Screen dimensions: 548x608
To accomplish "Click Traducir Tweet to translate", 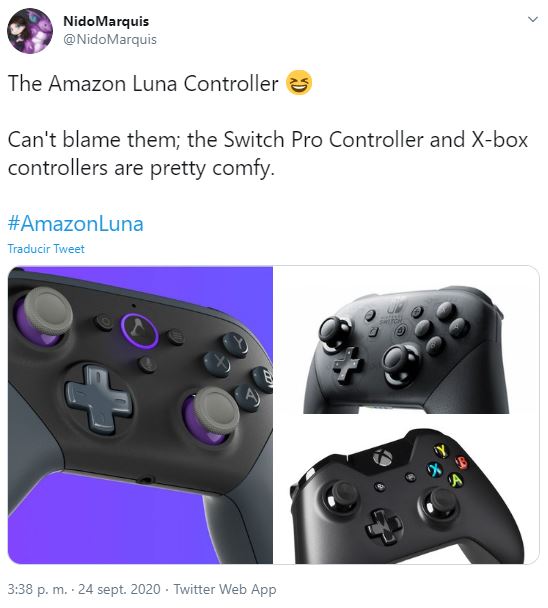I will 46,249.
